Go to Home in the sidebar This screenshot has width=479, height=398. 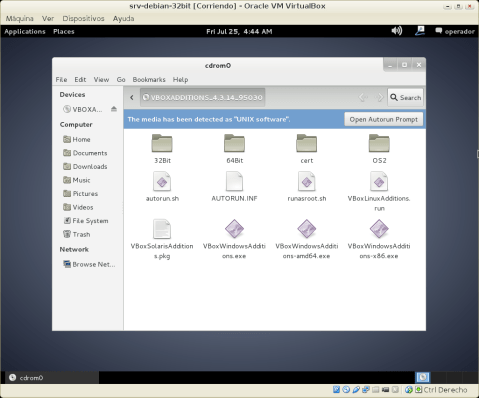click(77, 139)
